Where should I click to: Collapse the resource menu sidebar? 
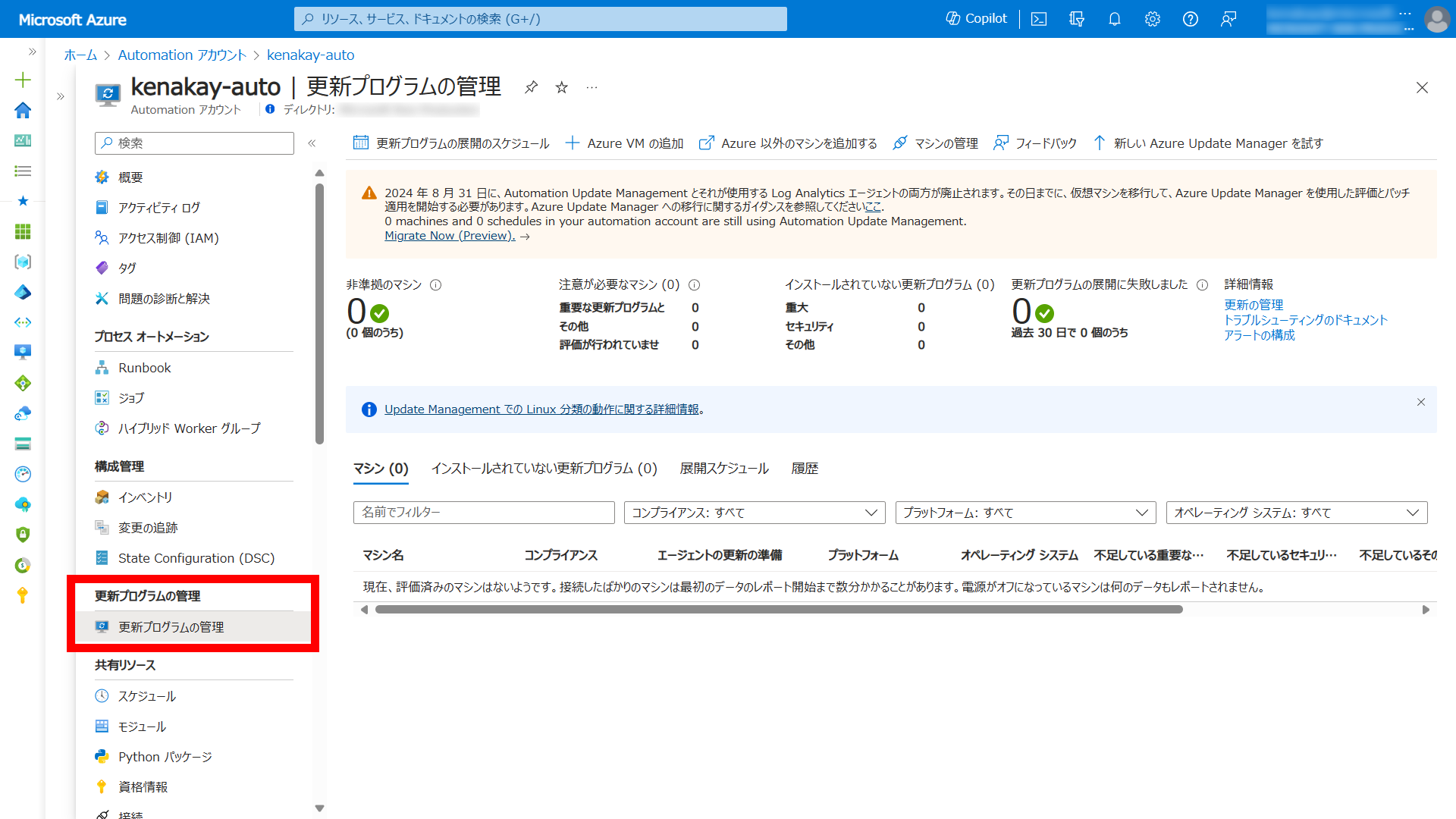(312, 143)
